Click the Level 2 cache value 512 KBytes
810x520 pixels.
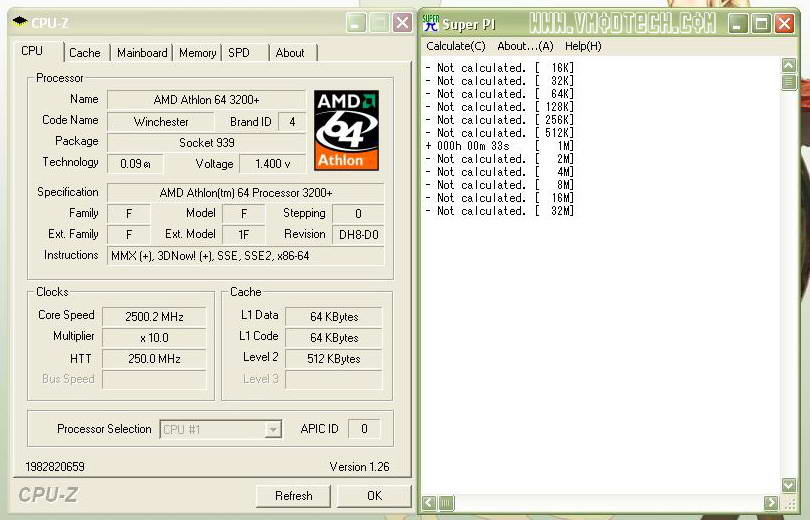(x=334, y=359)
